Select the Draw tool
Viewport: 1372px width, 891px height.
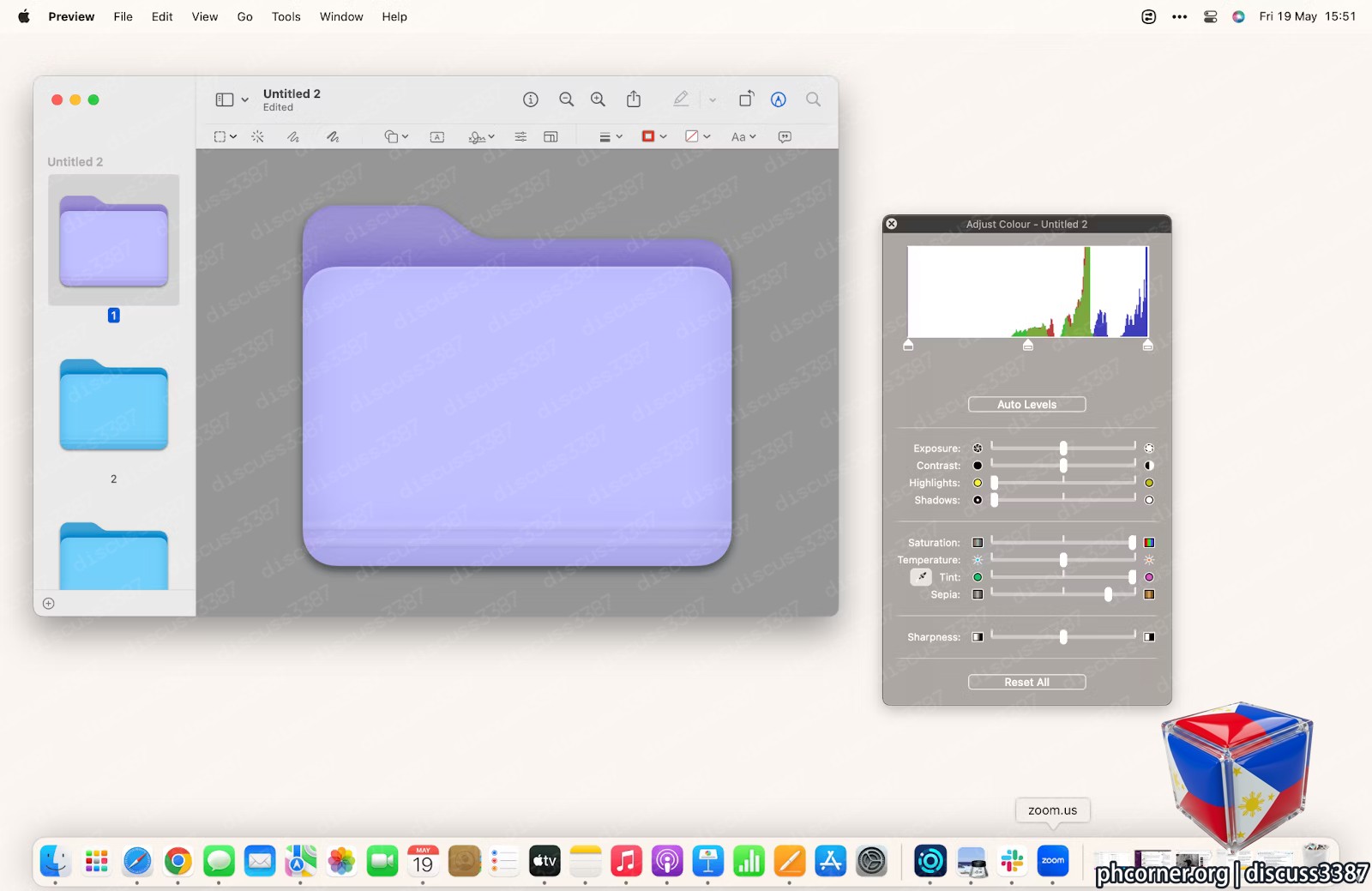333,136
